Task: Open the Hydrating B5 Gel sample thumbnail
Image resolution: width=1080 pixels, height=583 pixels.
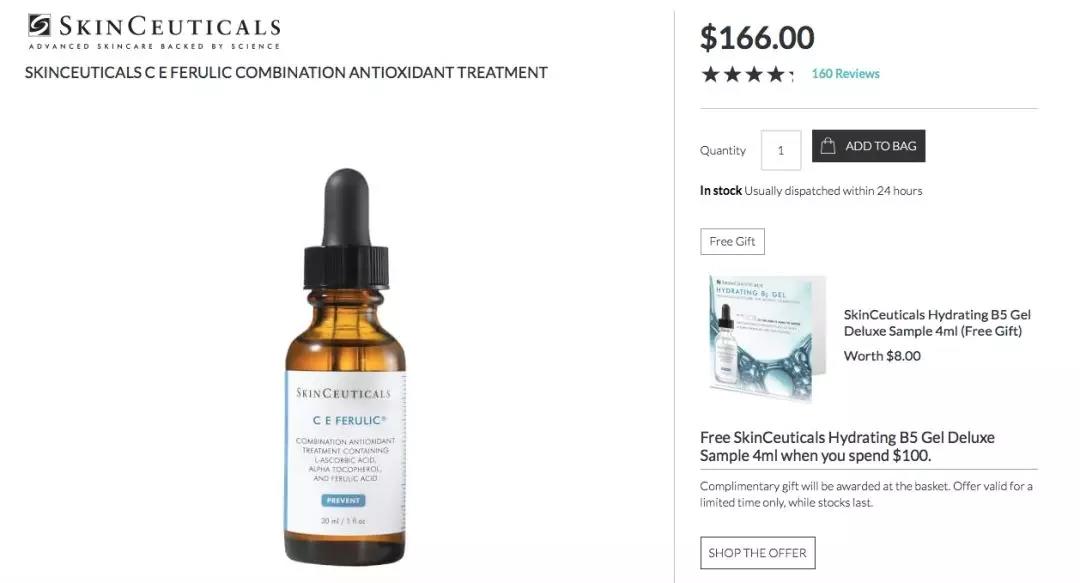Action: coord(767,338)
